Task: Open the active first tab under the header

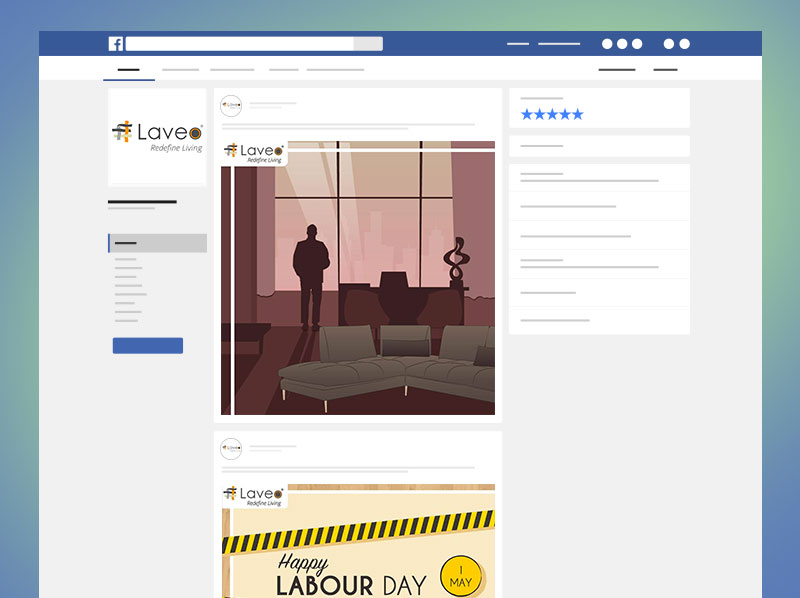Action: (x=128, y=70)
